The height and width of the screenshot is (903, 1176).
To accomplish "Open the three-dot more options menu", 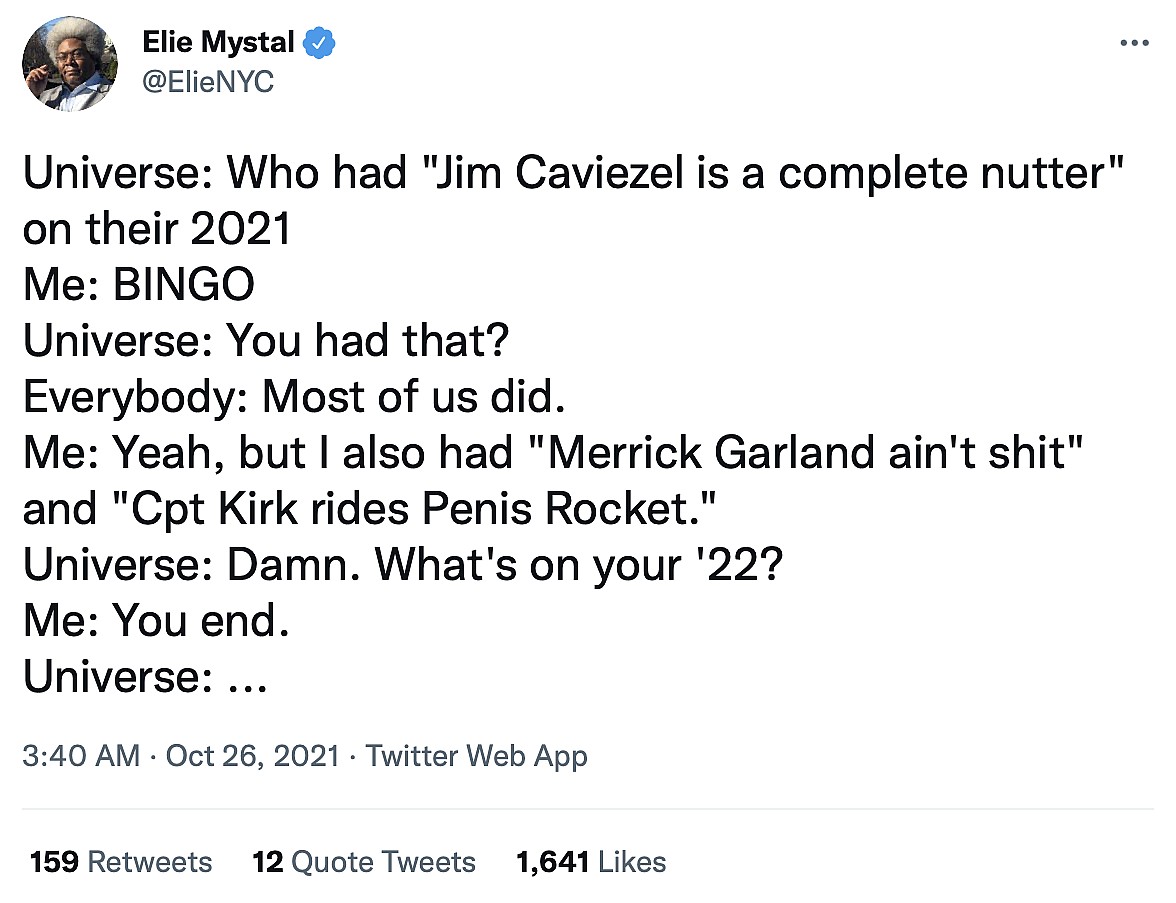I will tap(1135, 43).
